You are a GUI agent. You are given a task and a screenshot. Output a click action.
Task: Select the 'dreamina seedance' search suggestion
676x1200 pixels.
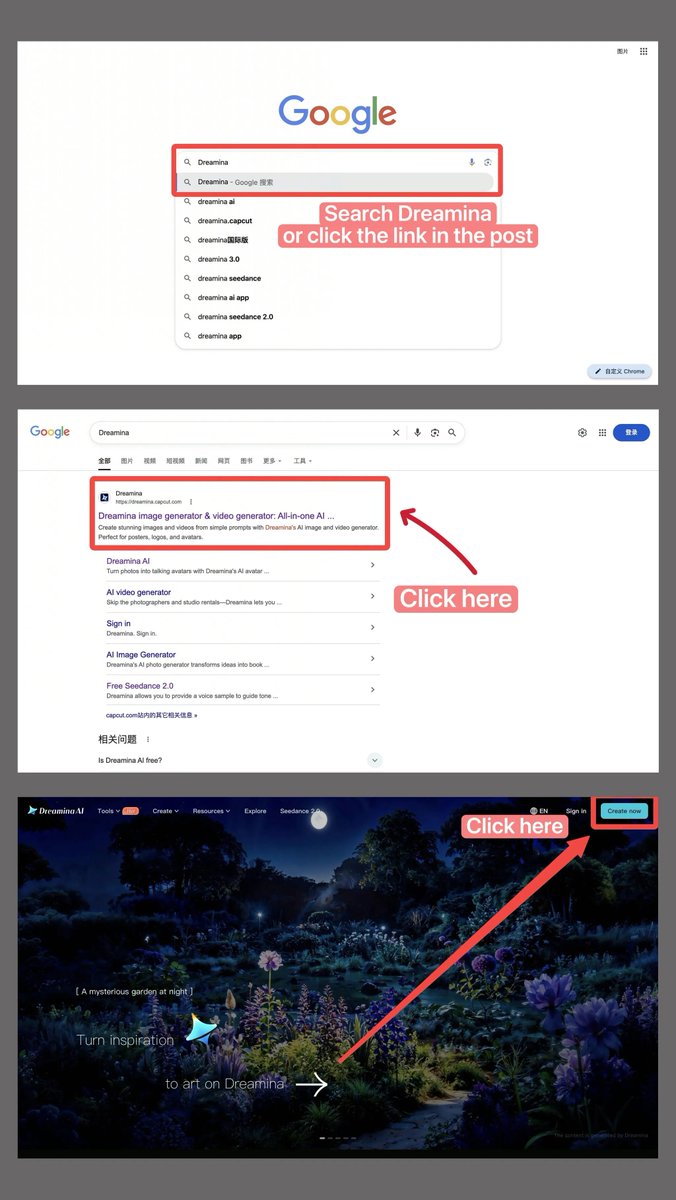[229, 278]
